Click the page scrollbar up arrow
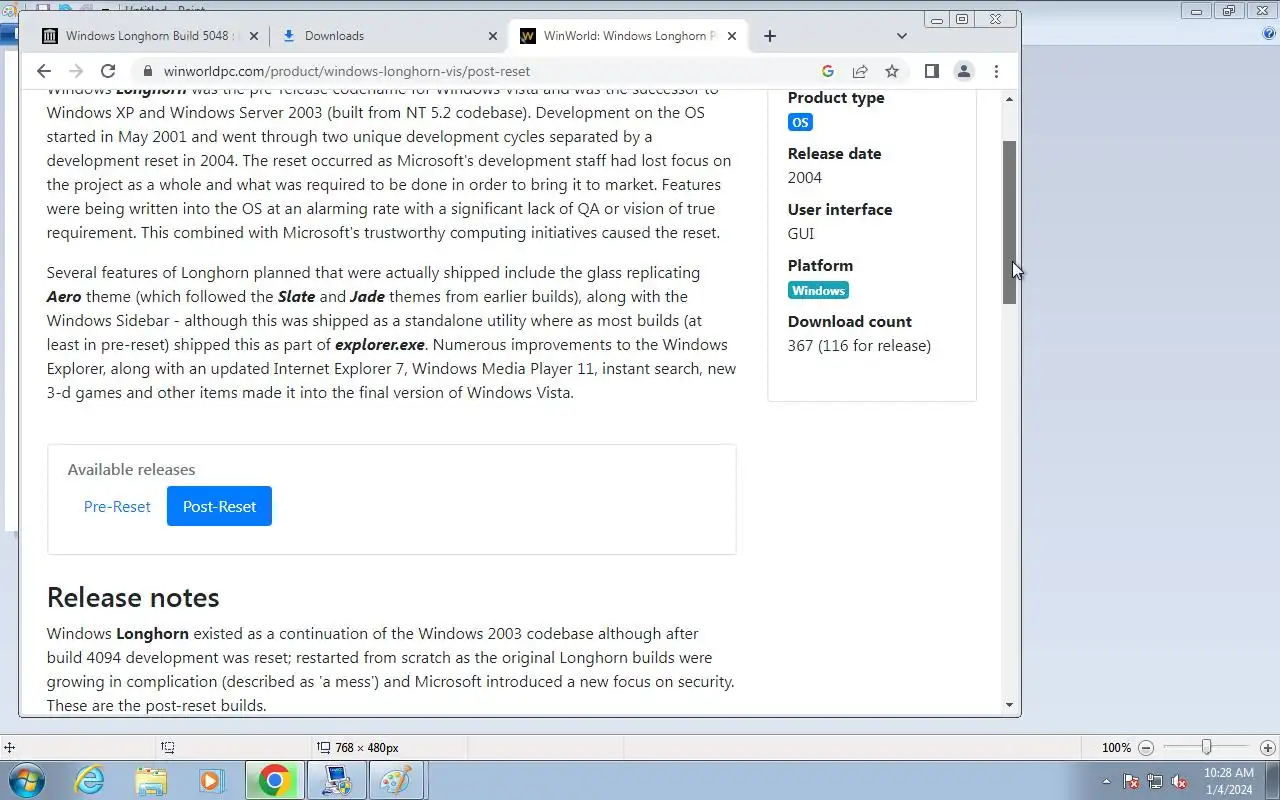 click(x=1009, y=99)
